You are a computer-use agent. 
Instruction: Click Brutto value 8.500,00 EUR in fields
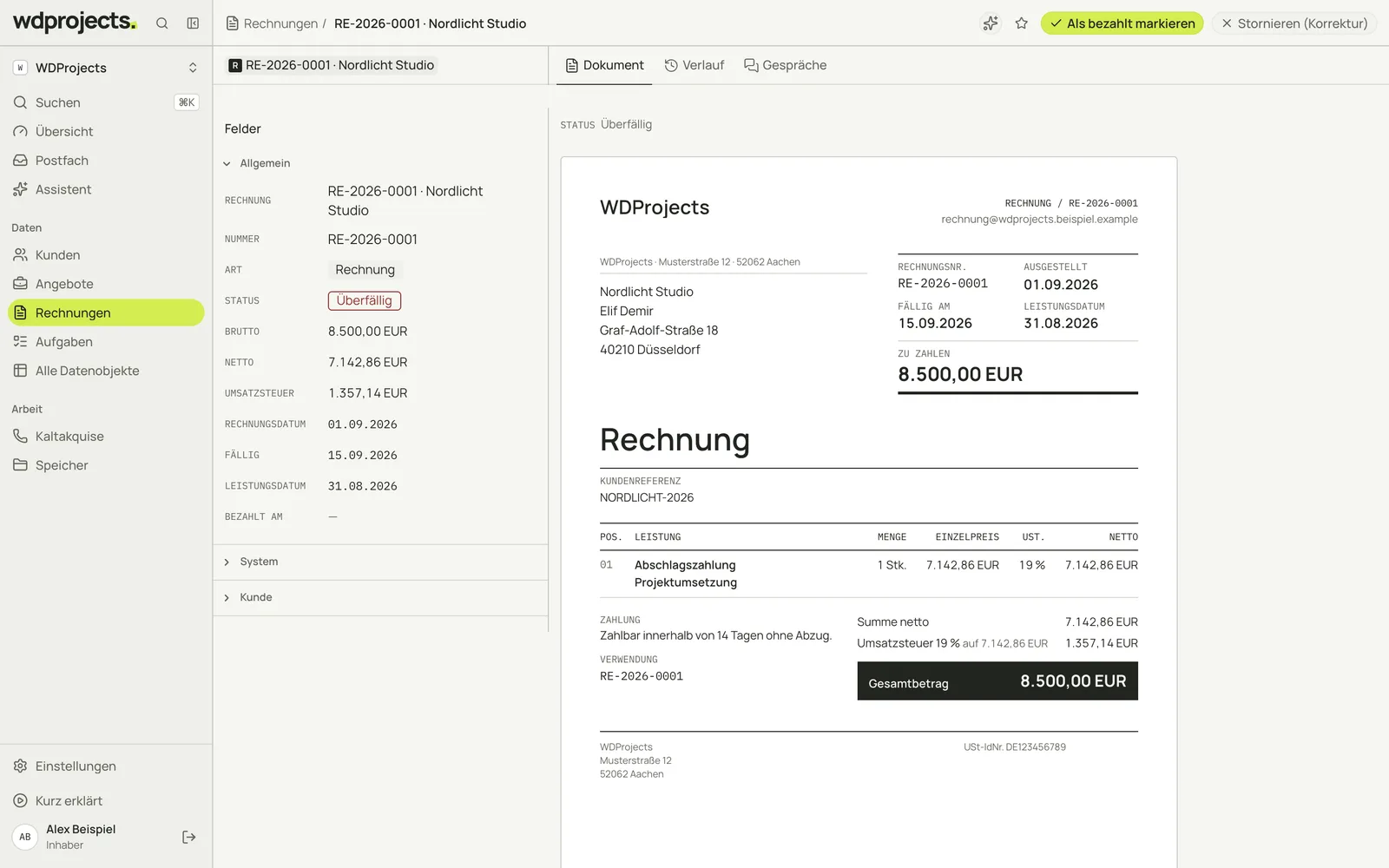pos(367,332)
